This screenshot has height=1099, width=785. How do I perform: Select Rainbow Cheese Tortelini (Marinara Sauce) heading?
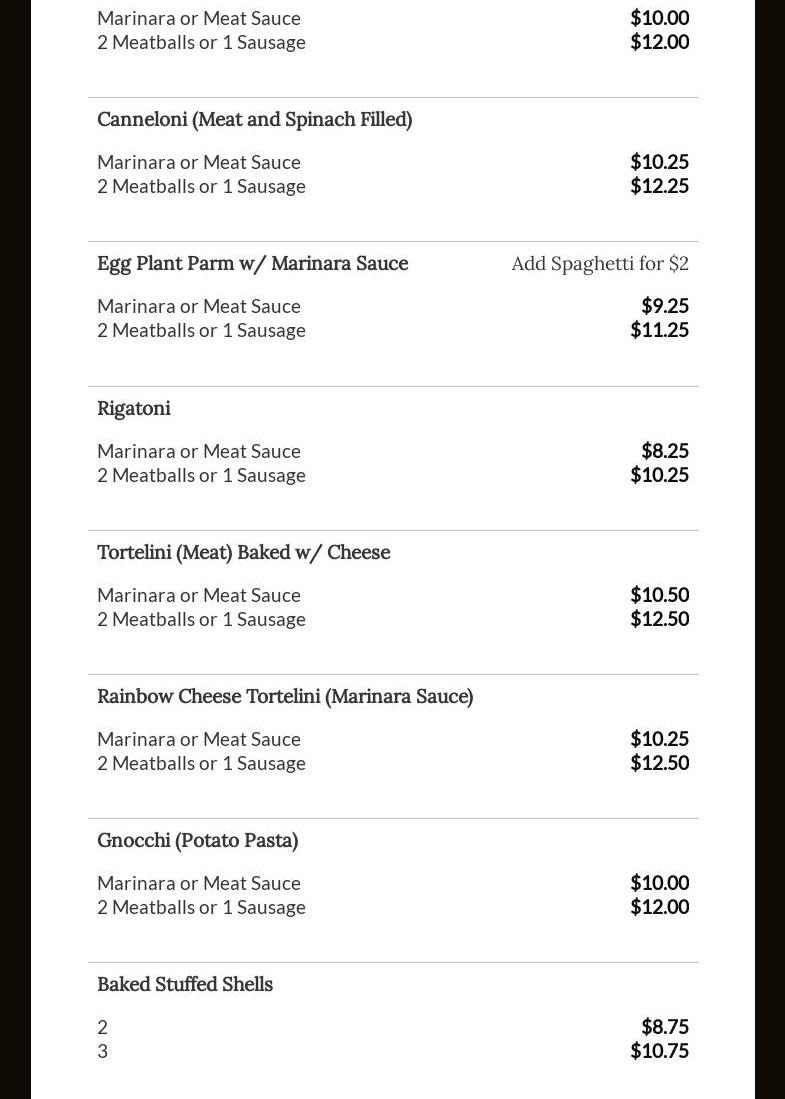(285, 696)
